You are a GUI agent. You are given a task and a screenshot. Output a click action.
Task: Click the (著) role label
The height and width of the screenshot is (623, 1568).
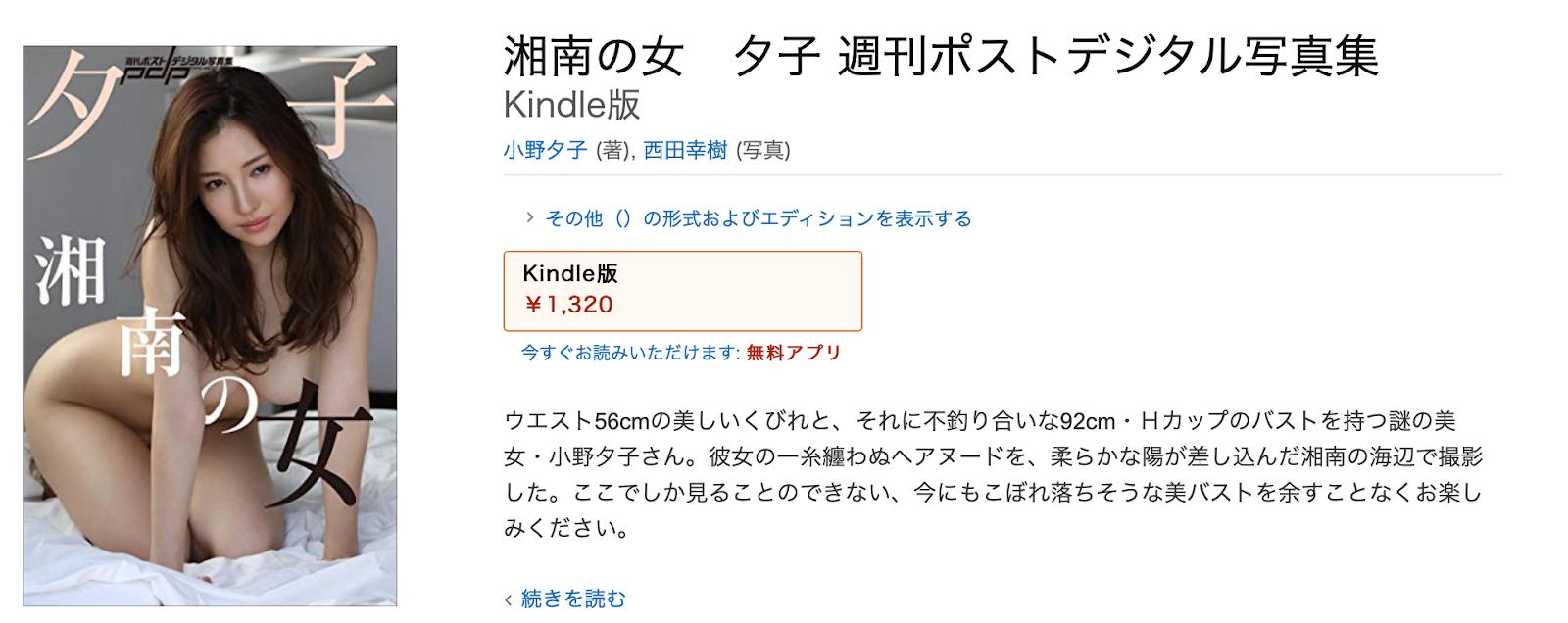[613, 150]
